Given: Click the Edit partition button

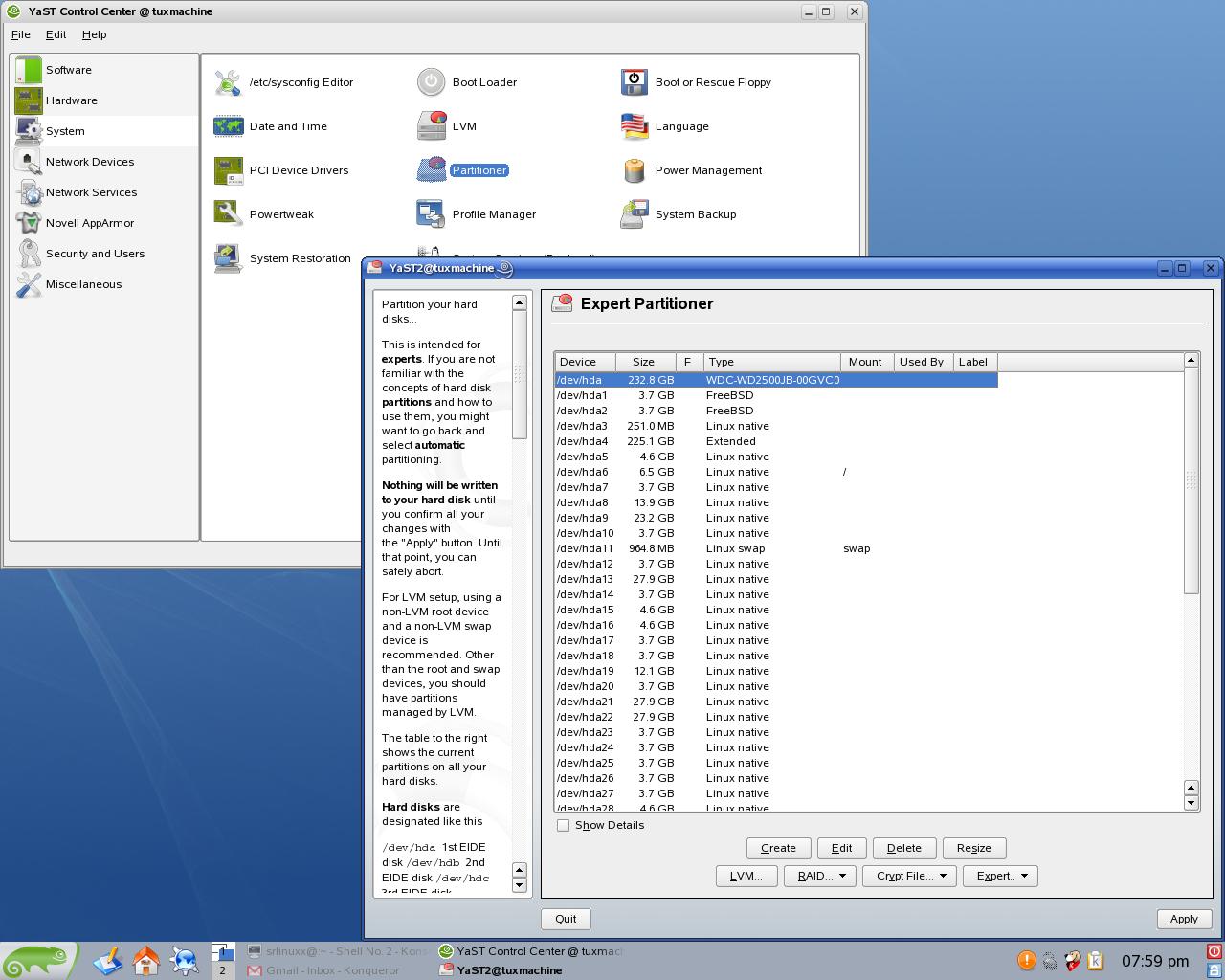Looking at the screenshot, I should click(x=842, y=848).
